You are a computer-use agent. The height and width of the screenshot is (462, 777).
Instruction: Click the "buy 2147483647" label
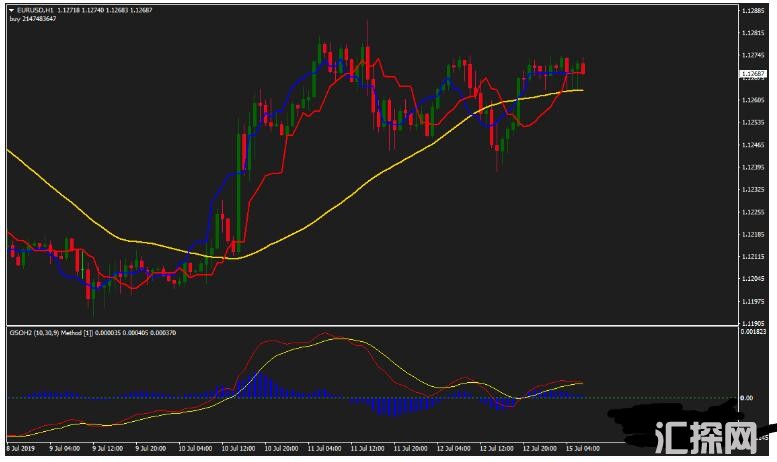point(33,19)
